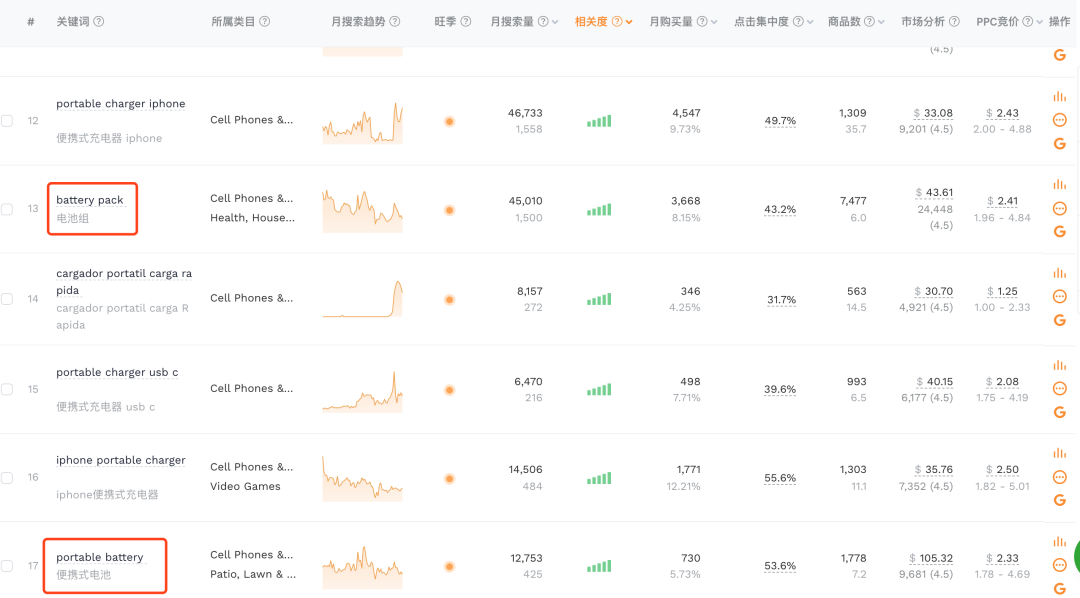Image resolution: width=1080 pixels, height=598 pixels.
Task: Click help icon beside 月搜索趋势 header
Action: (395, 22)
